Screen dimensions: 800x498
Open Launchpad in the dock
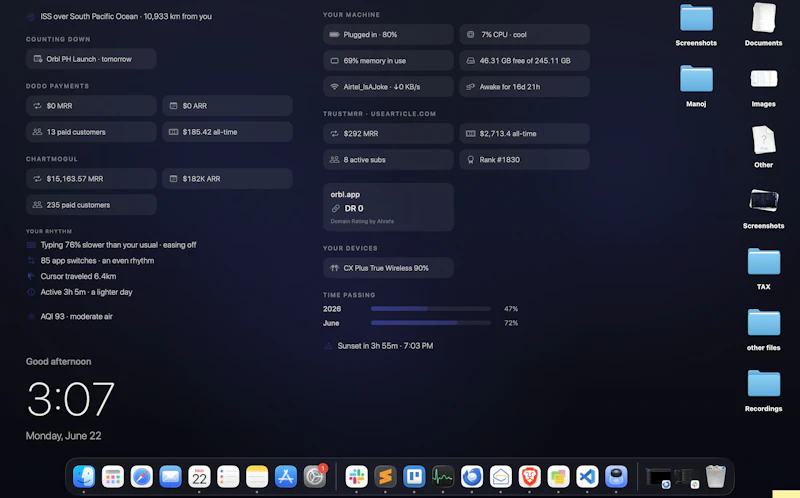113,477
